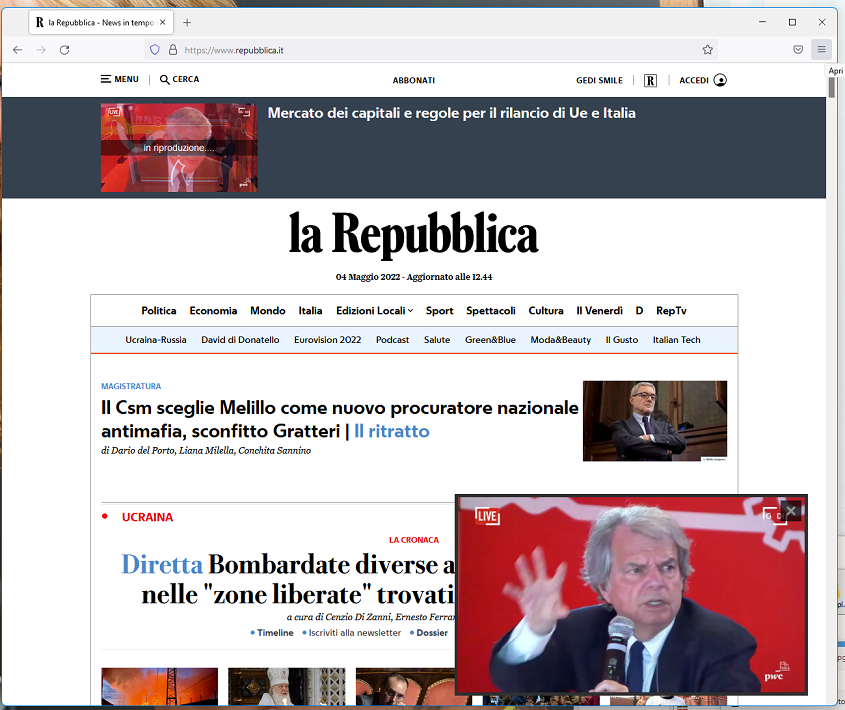Screen dimensions: 845x710
Task: Open the Csm sceglie Melillo headline
Action: click(340, 419)
